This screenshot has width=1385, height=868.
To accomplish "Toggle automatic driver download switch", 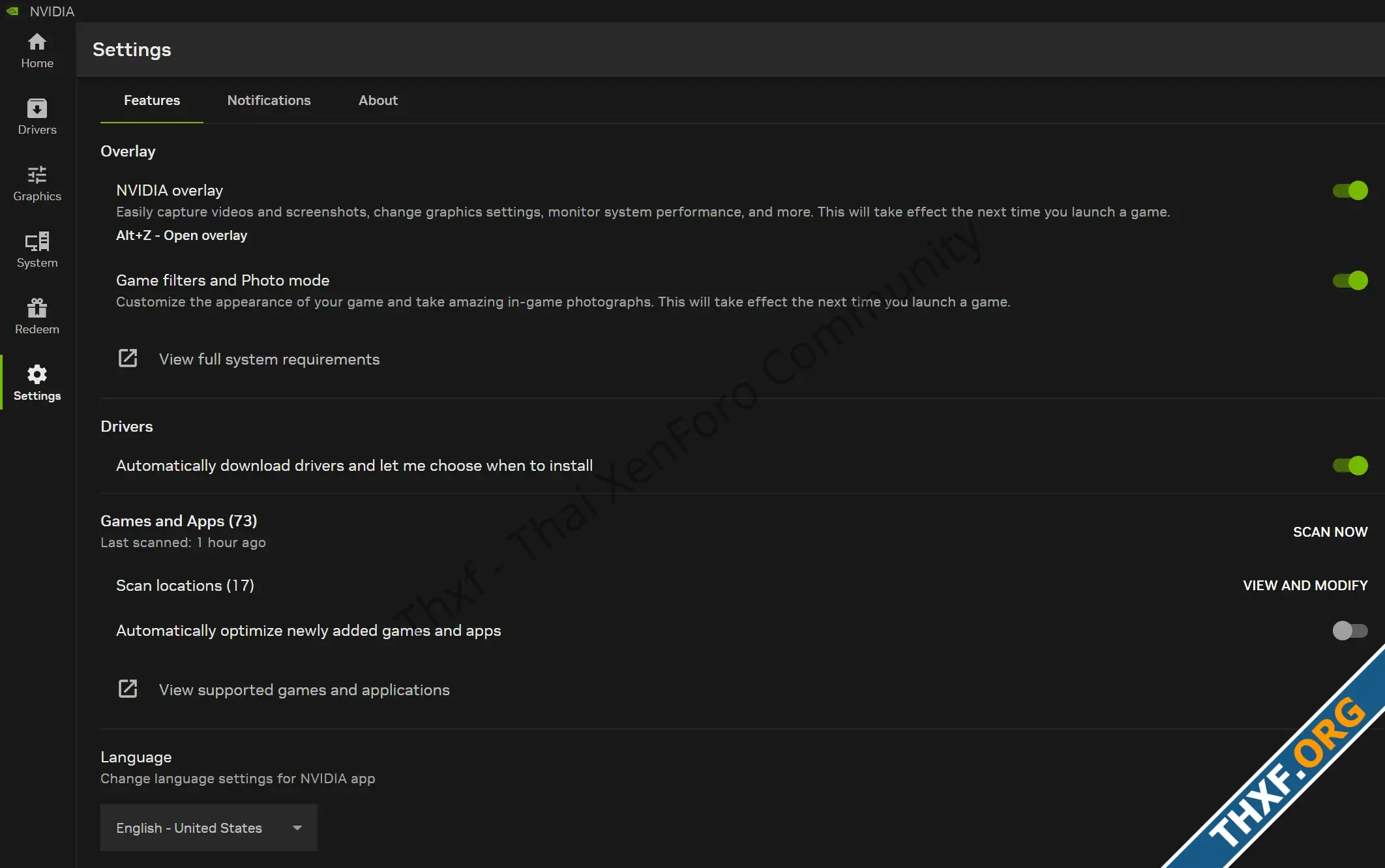I will click(x=1350, y=466).
